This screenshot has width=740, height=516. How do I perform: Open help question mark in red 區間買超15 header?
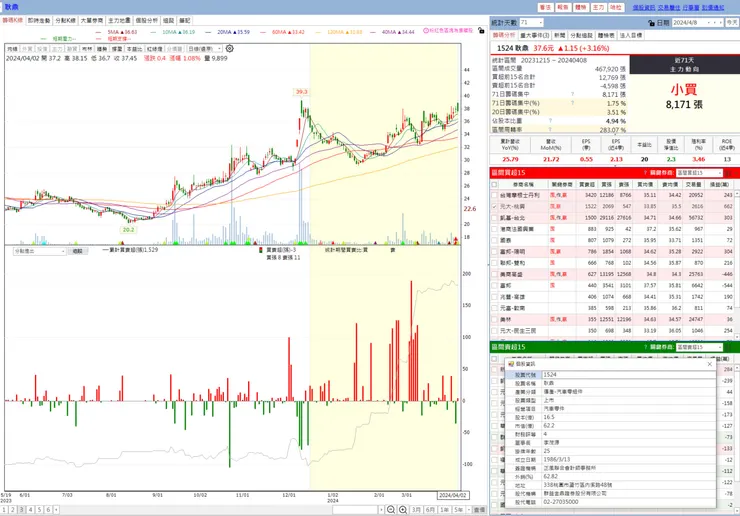(x=645, y=173)
